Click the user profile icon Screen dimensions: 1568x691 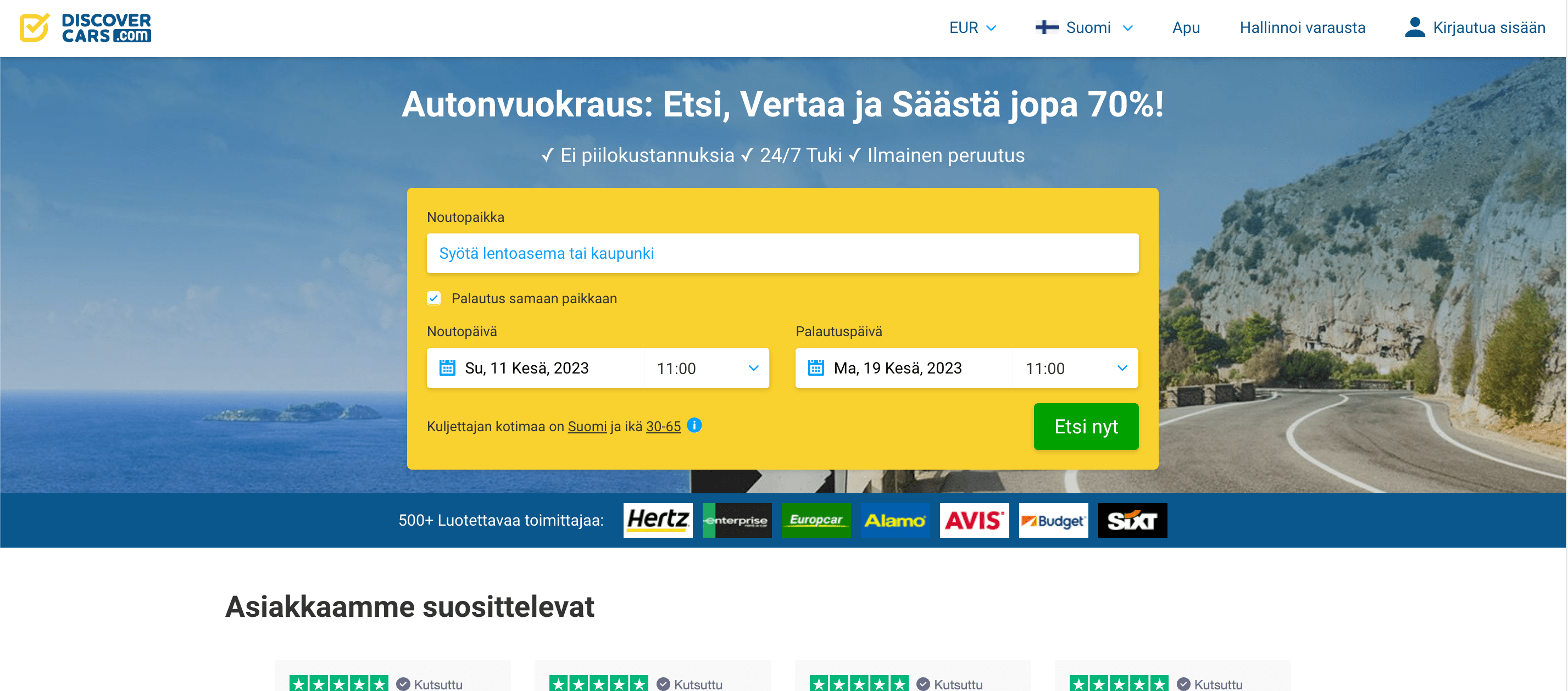tap(1415, 28)
